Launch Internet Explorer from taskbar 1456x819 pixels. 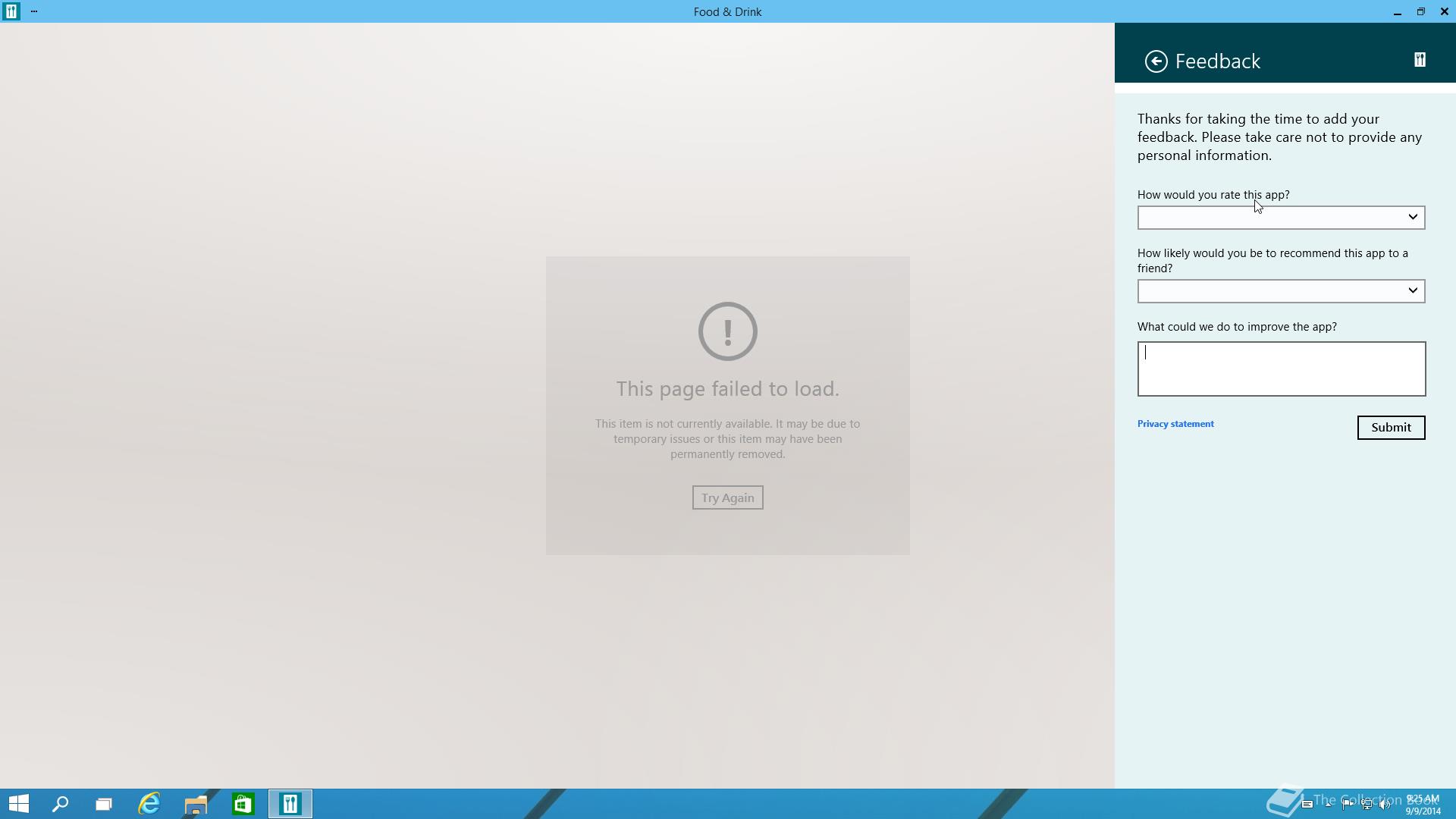(x=149, y=804)
